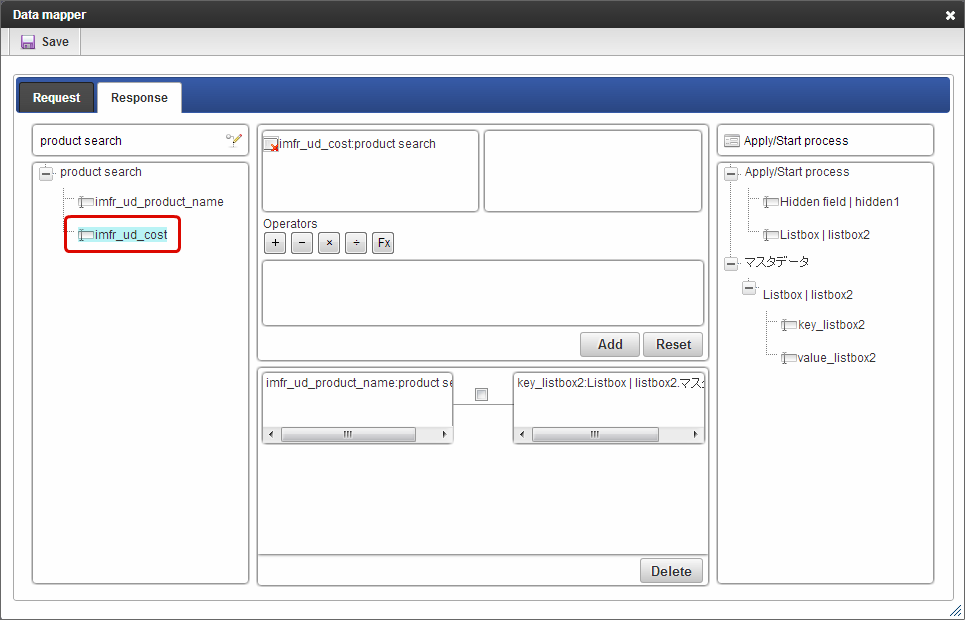Click the Apply/Start process form icon in header
The height and width of the screenshot is (620, 965).
tap(732, 141)
